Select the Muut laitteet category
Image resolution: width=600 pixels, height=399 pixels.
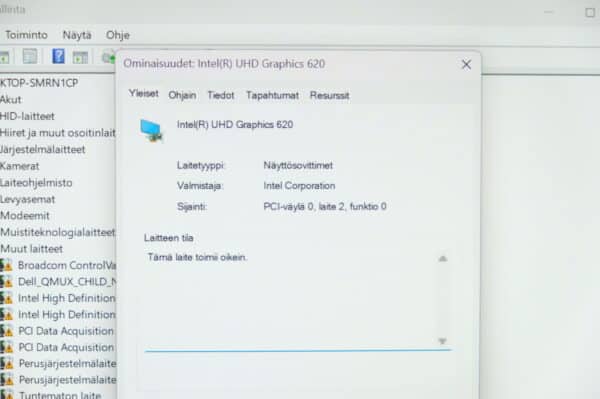pyautogui.click(x=31, y=249)
